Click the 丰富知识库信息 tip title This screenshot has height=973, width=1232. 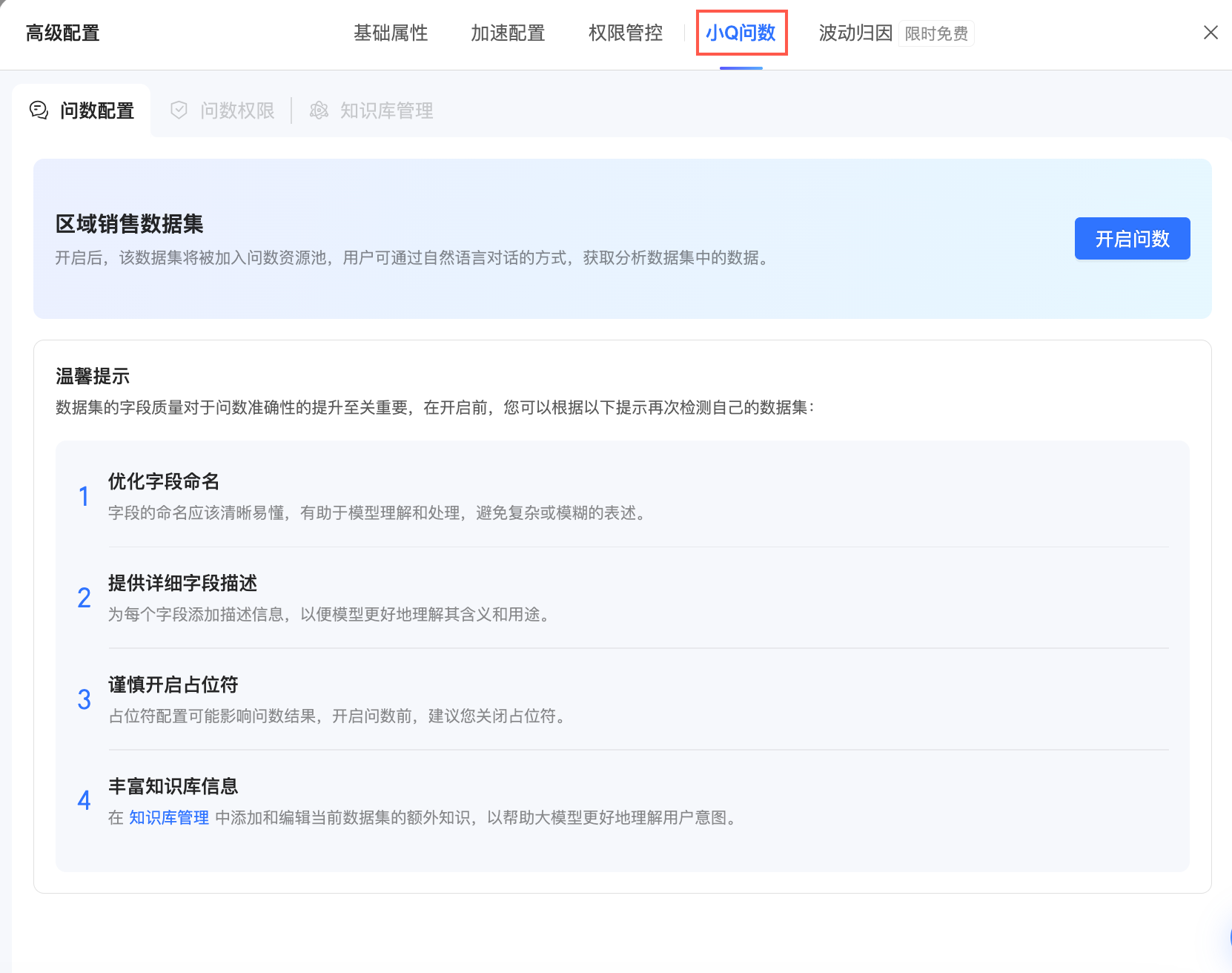(173, 786)
